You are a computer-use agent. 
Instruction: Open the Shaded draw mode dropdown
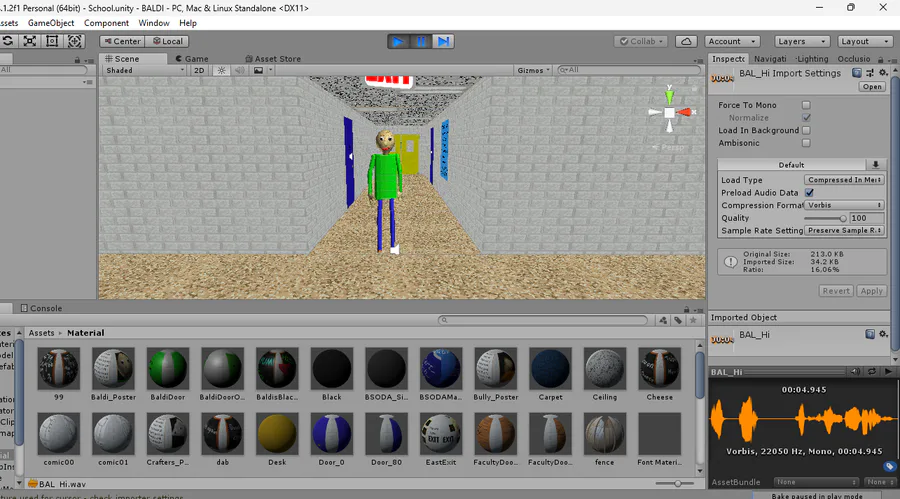coord(145,70)
